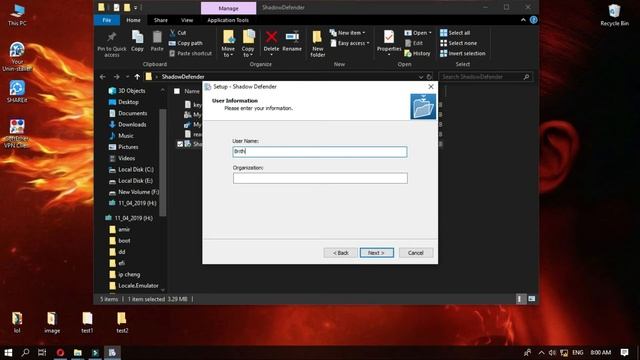Click the Cut scissors icon
Image resolution: width=640 pixels, height=360 pixels.
[172, 33]
